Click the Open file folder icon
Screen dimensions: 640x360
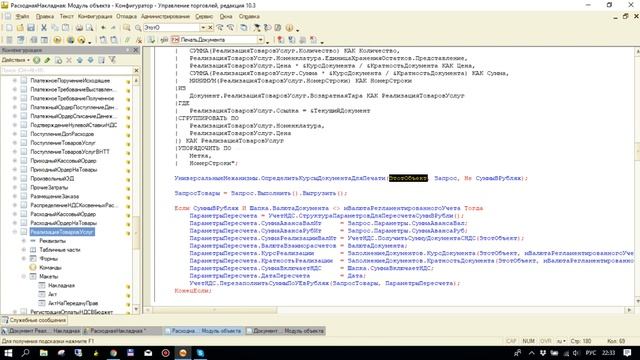[20, 28]
